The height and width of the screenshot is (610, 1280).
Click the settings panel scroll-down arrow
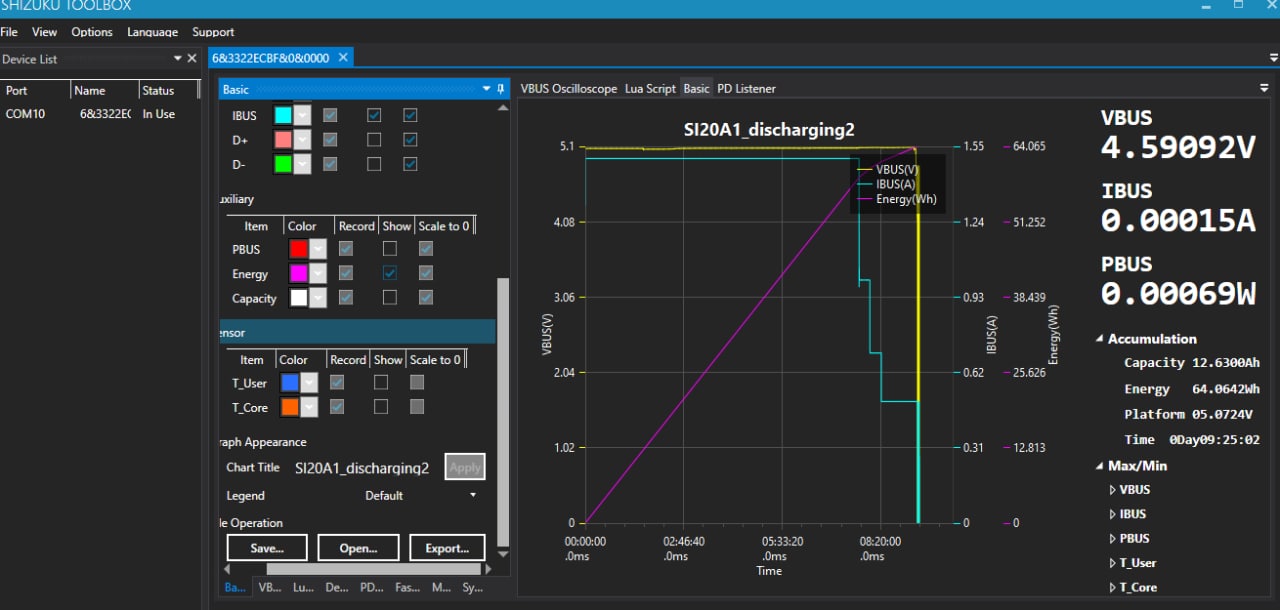click(503, 553)
